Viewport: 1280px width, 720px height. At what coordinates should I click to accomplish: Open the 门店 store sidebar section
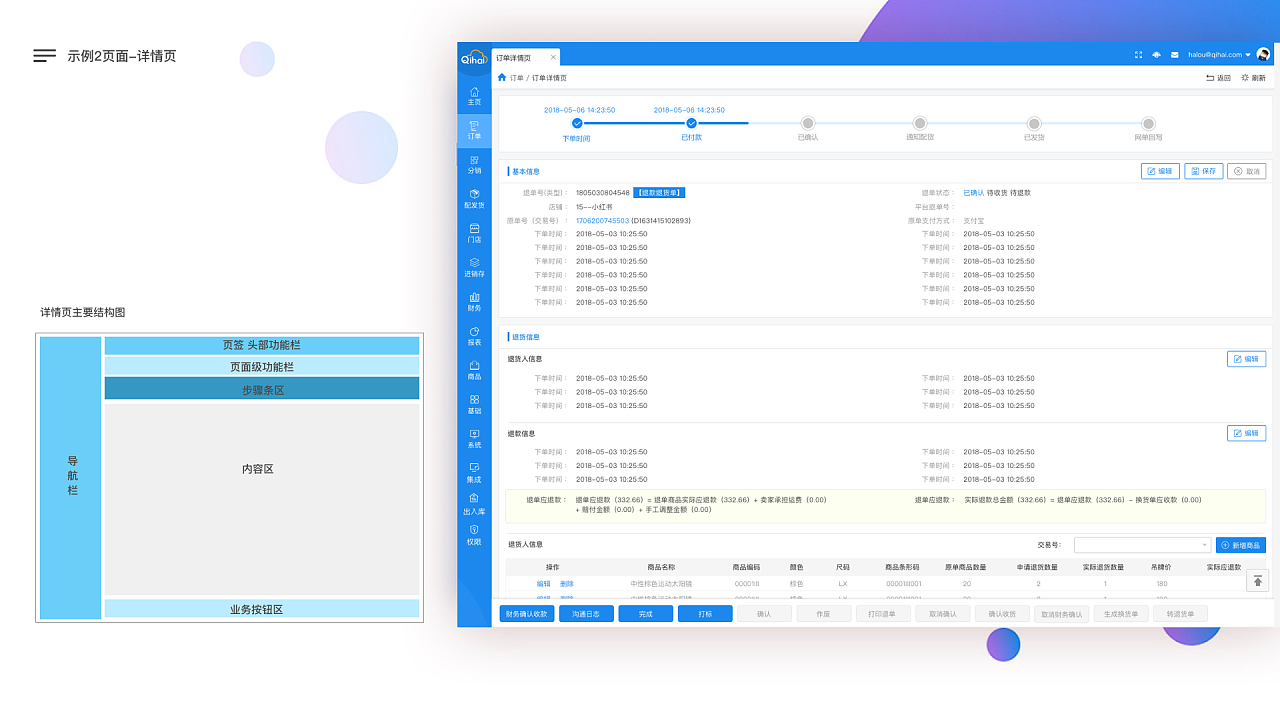pos(474,234)
